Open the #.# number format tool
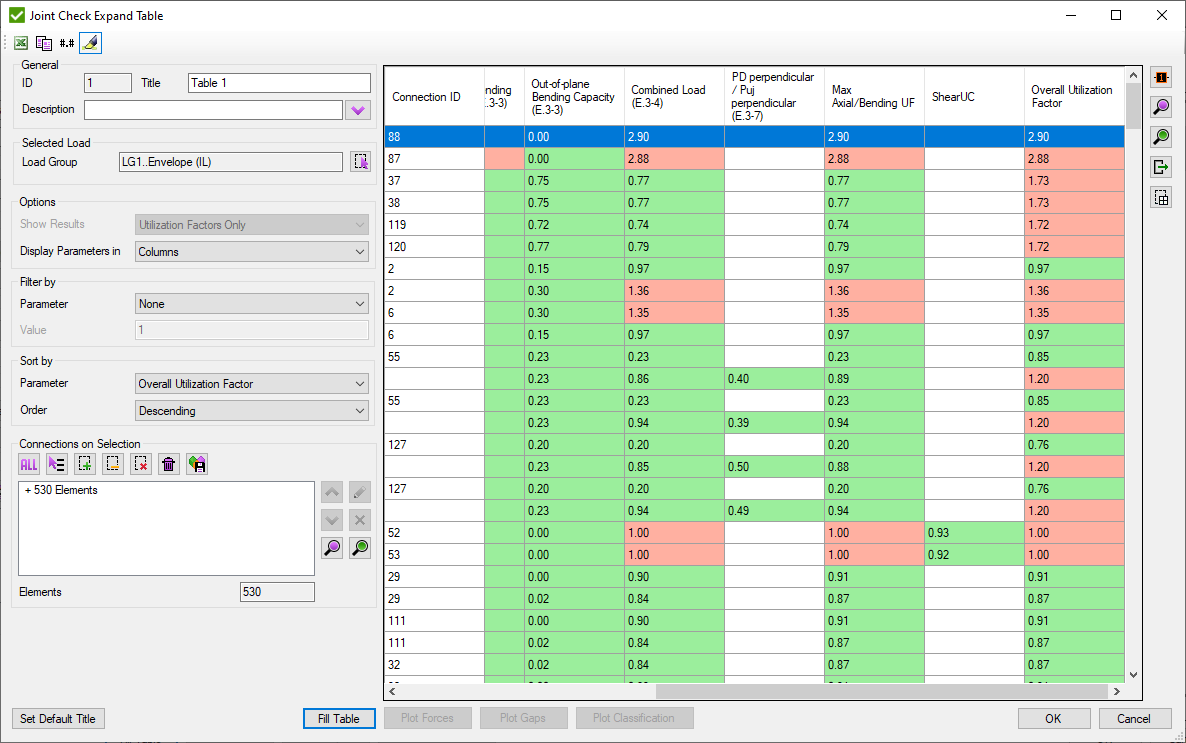 click(67, 43)
